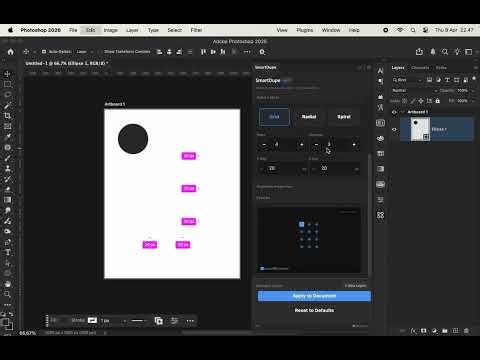Open the stroke line style dropdown
This screenshot has width=480, height=360.
point(140,321)
